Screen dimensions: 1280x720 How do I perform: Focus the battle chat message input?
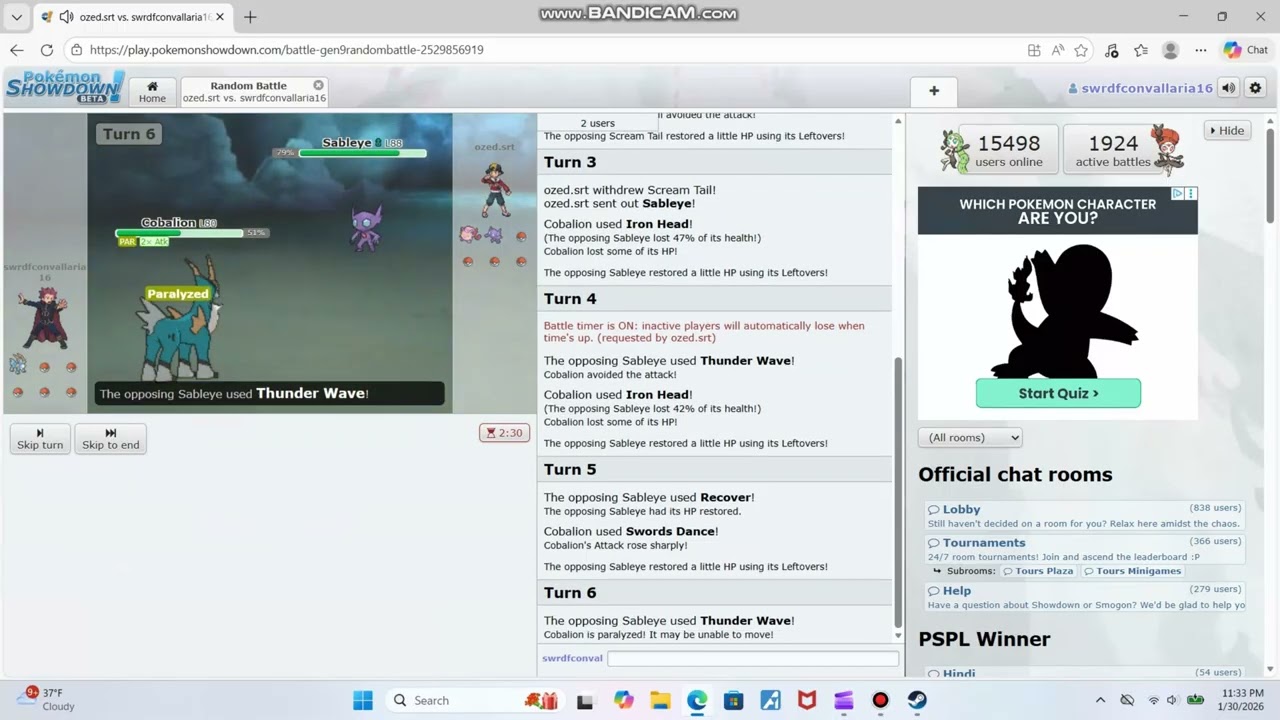752,658
